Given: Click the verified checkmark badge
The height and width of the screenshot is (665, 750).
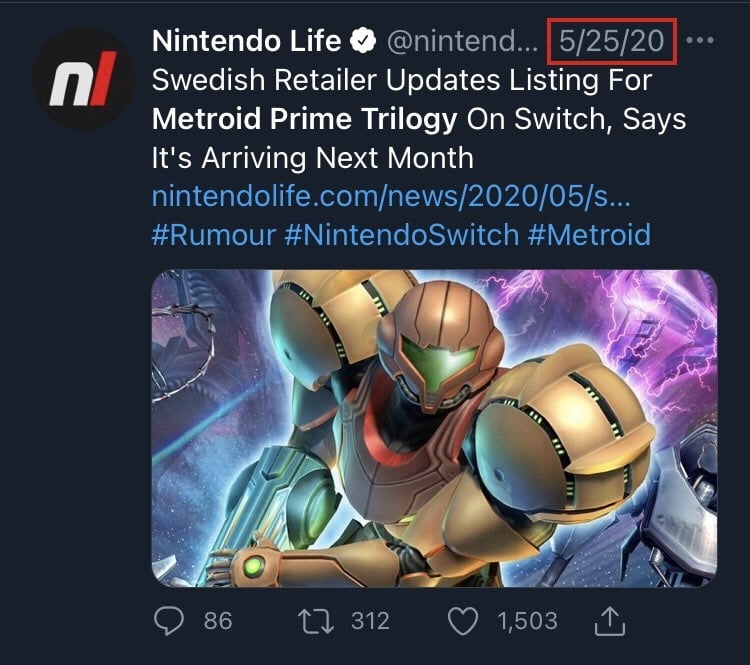Looking at the screenshot, I should pyautogui.click(x=363, y=43).
